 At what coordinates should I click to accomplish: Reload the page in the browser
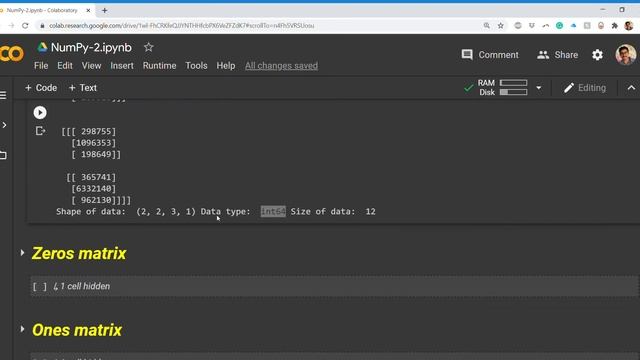click(x=25, y=26)
